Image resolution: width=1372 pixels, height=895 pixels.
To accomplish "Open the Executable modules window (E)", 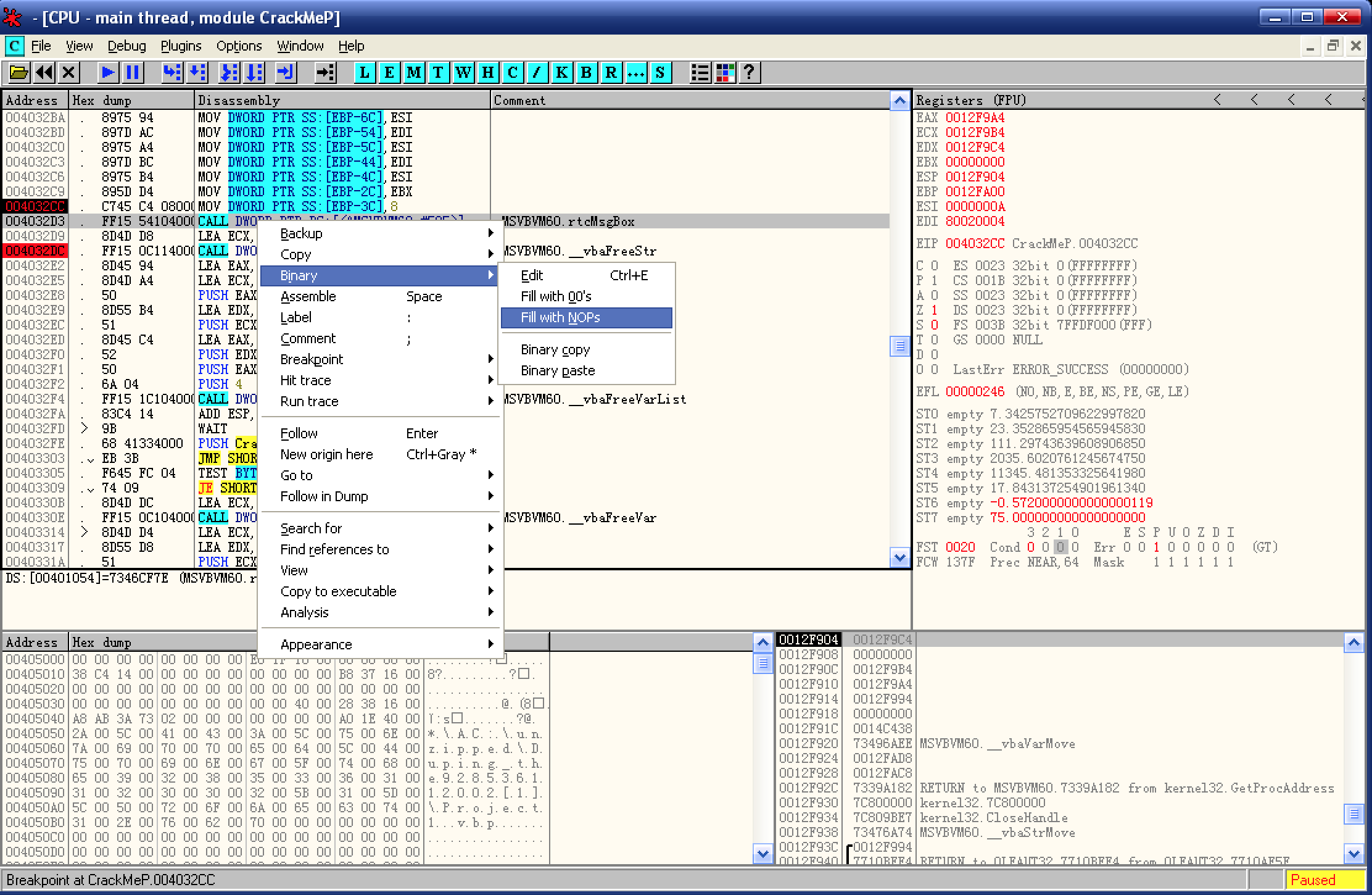I will [389, 73].
